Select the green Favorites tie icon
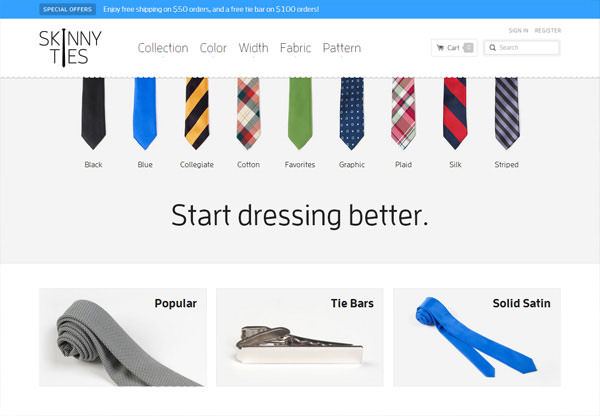 click(300, 113)
